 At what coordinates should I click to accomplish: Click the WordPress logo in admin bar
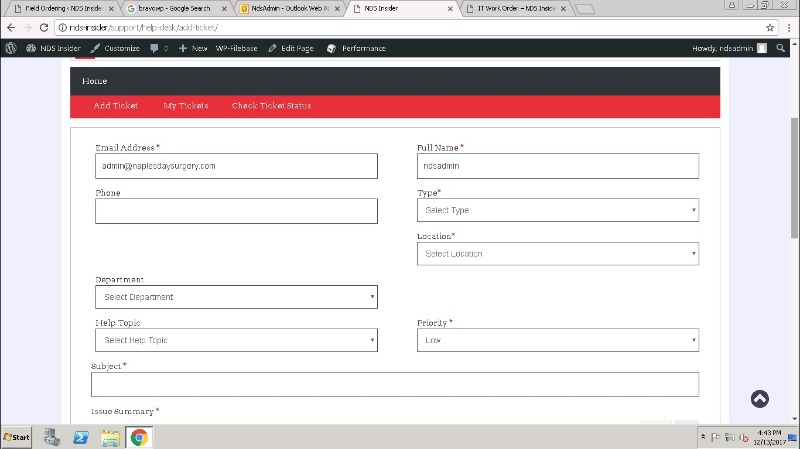pos(10,48)
